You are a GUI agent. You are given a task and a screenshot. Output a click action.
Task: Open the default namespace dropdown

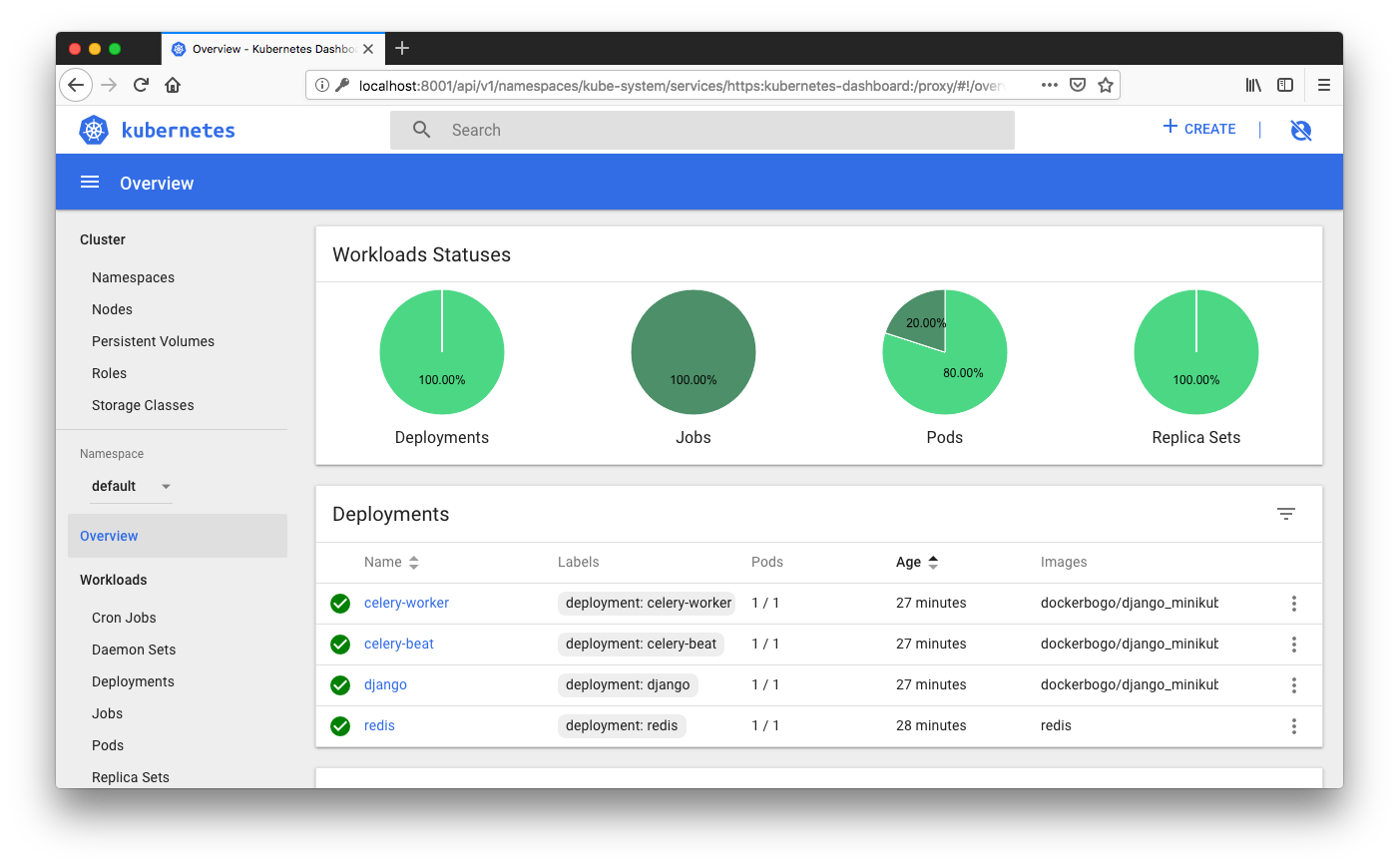(x=131, y=486)
